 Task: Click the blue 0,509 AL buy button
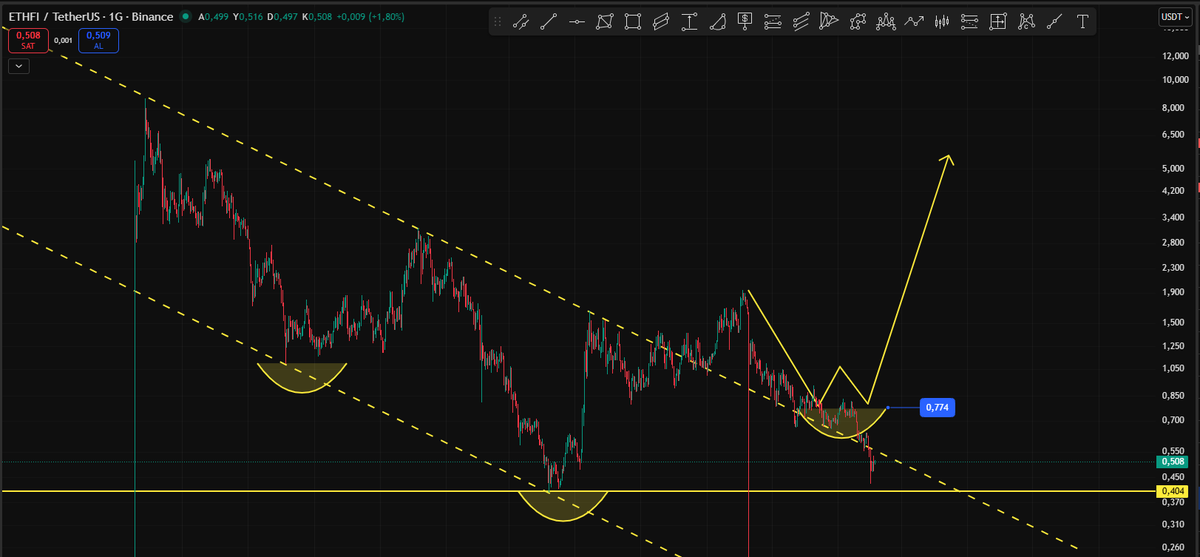pyautogui.click(x=99, y=40)
